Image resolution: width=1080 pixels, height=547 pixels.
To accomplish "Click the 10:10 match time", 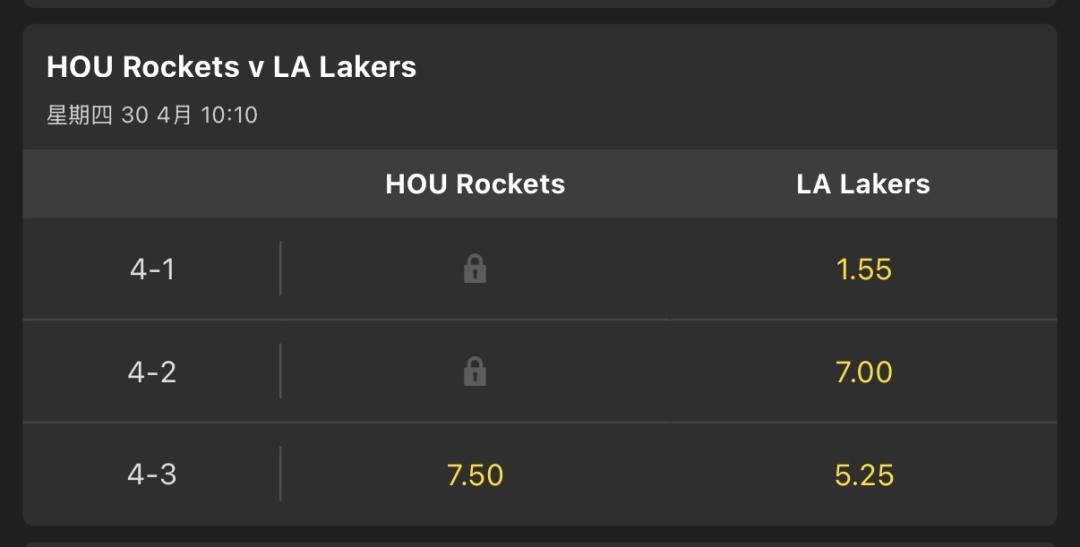I will [229, 115].
